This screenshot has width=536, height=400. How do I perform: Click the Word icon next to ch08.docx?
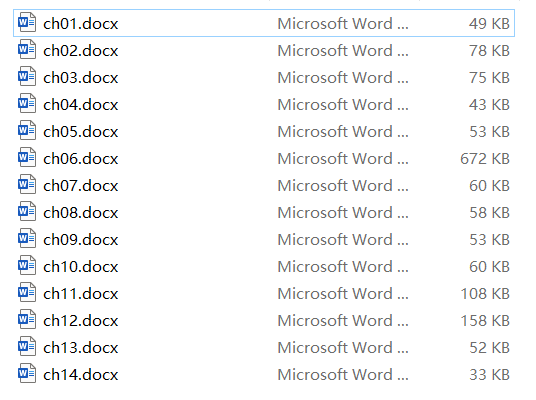(27, 212)
